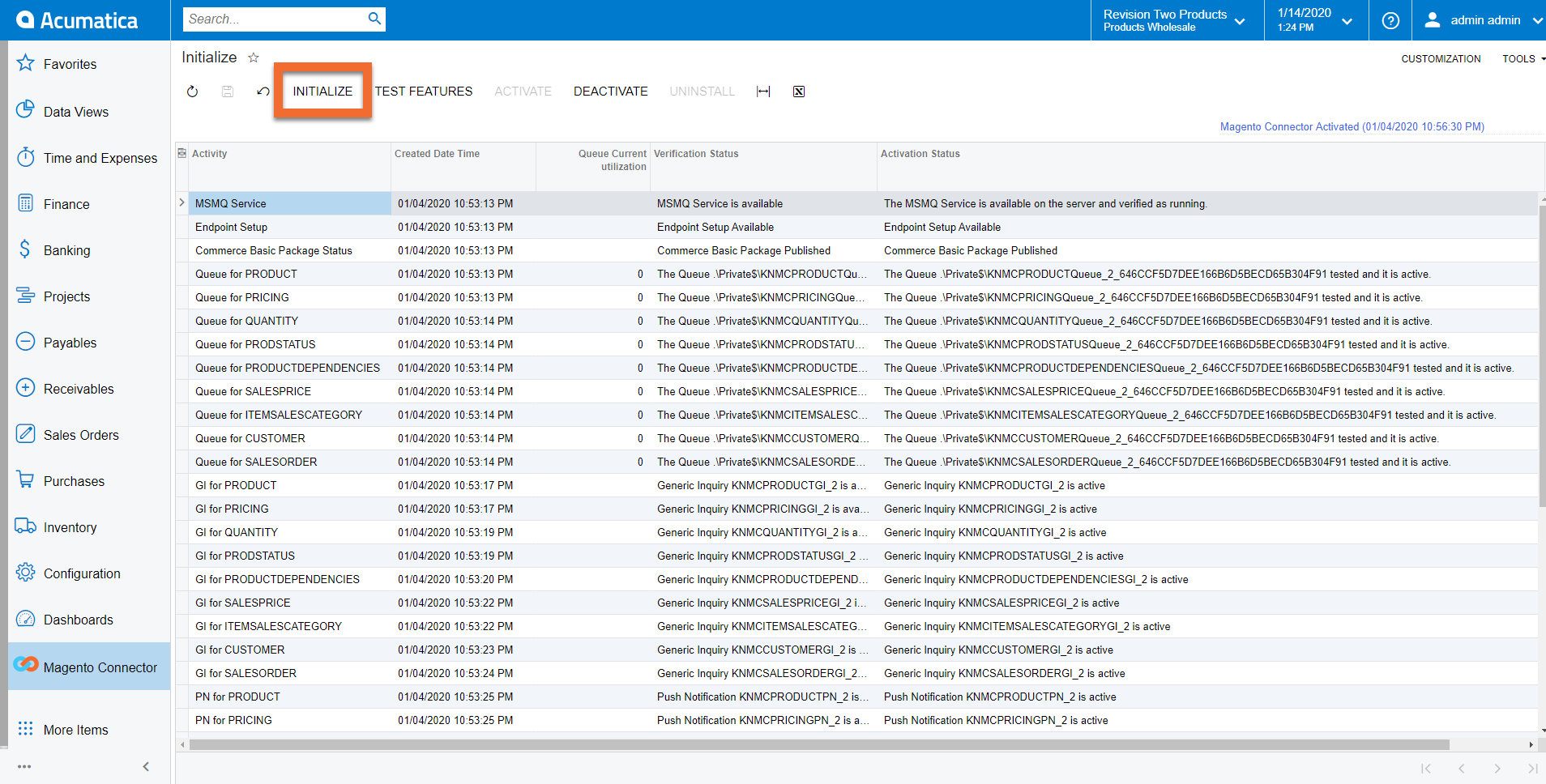The width and height of the screenshot is (1546, 784).
Task: Select the Queue for PRICING row
Action: pyautogui.click(x=858, y=297)
